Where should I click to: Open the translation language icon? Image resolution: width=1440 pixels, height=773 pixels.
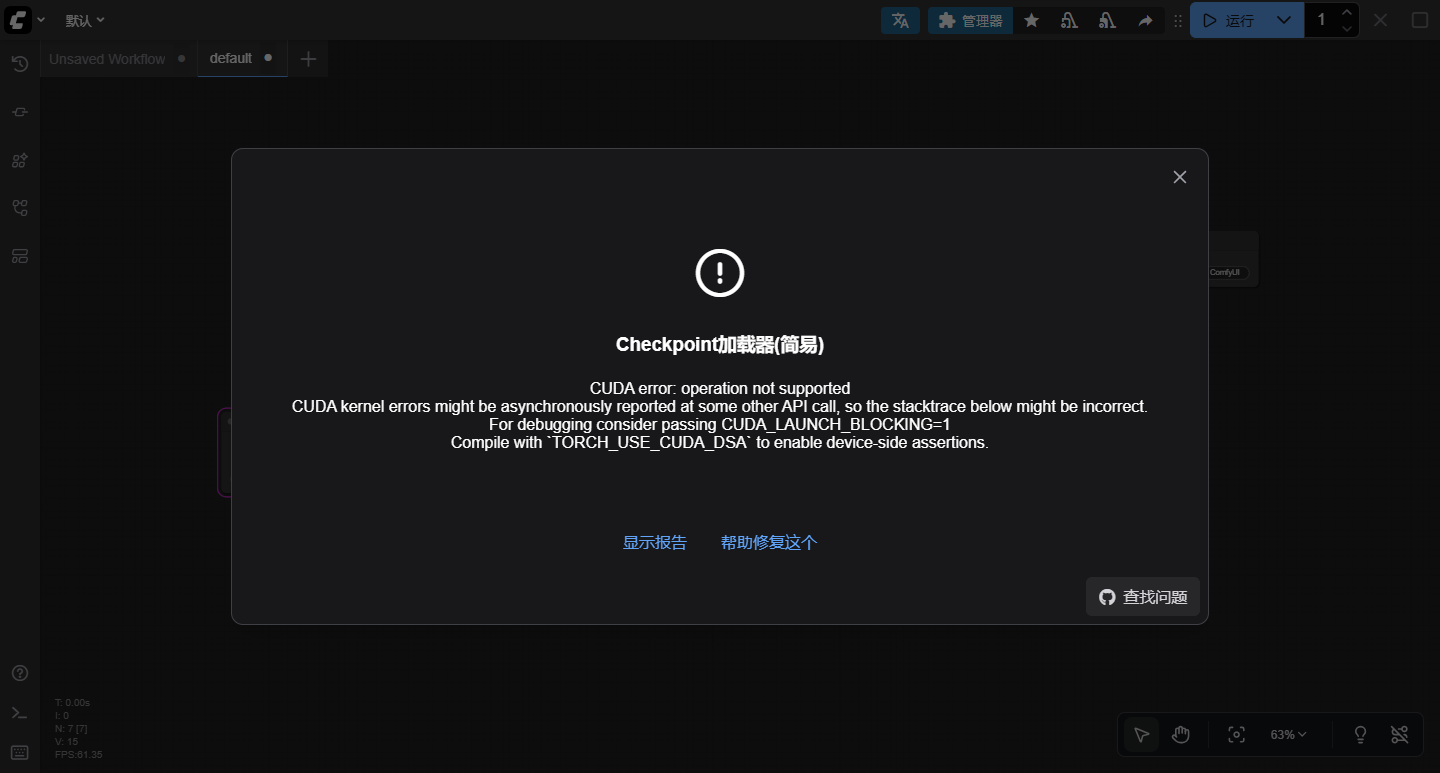point(900,20)
